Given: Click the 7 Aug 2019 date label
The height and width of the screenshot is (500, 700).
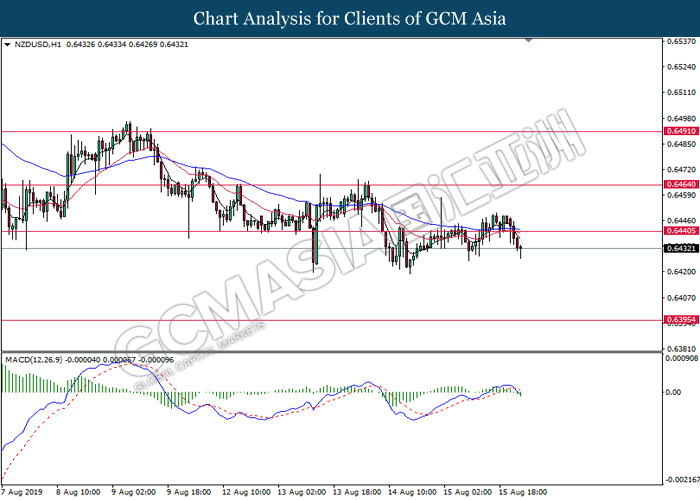Looking at the screenshot, I should (21, 492).
